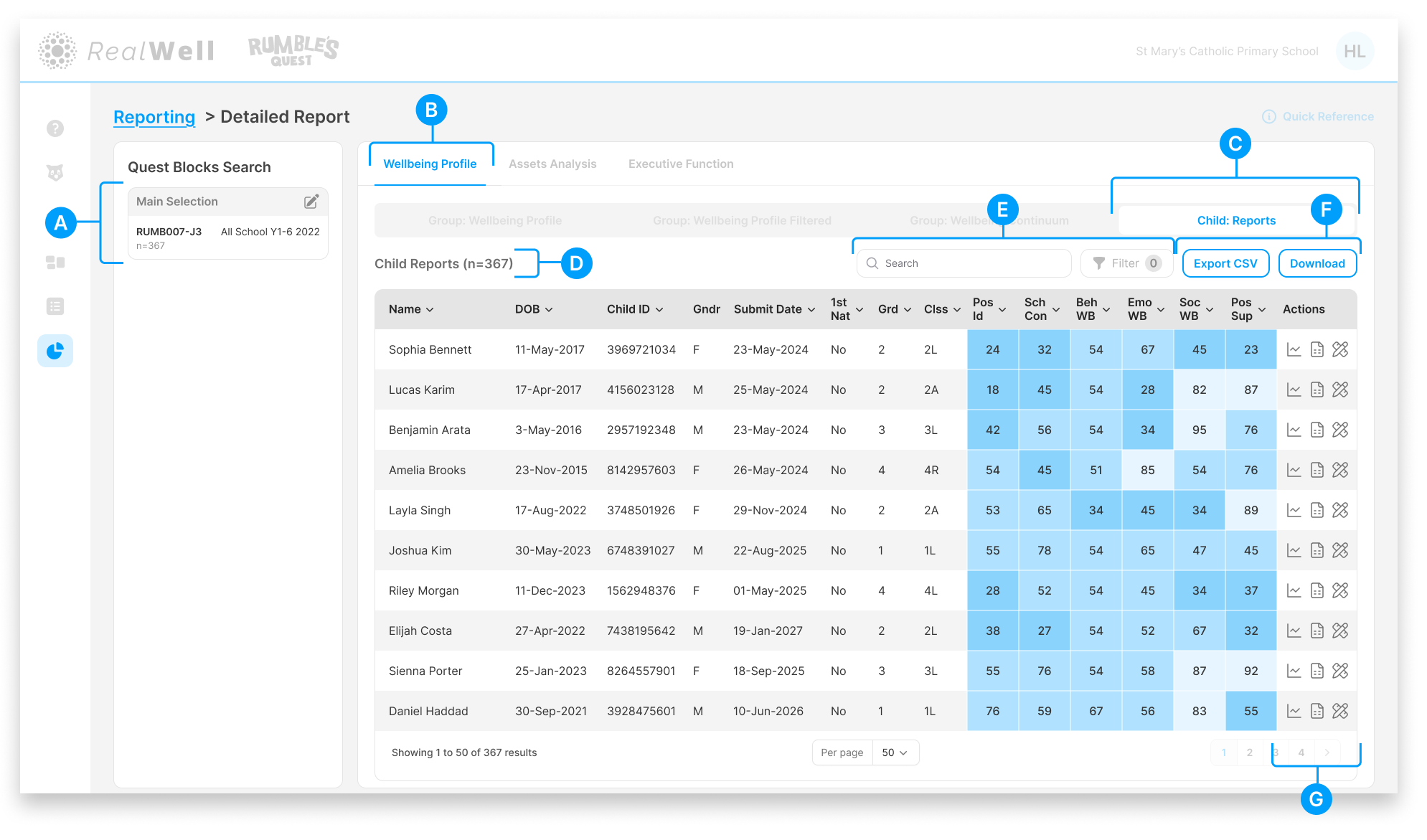Select the pie chart reporting sidebar icon
Image resolution: width=1427 pixels, height=840 pixels.
point(55,351)
